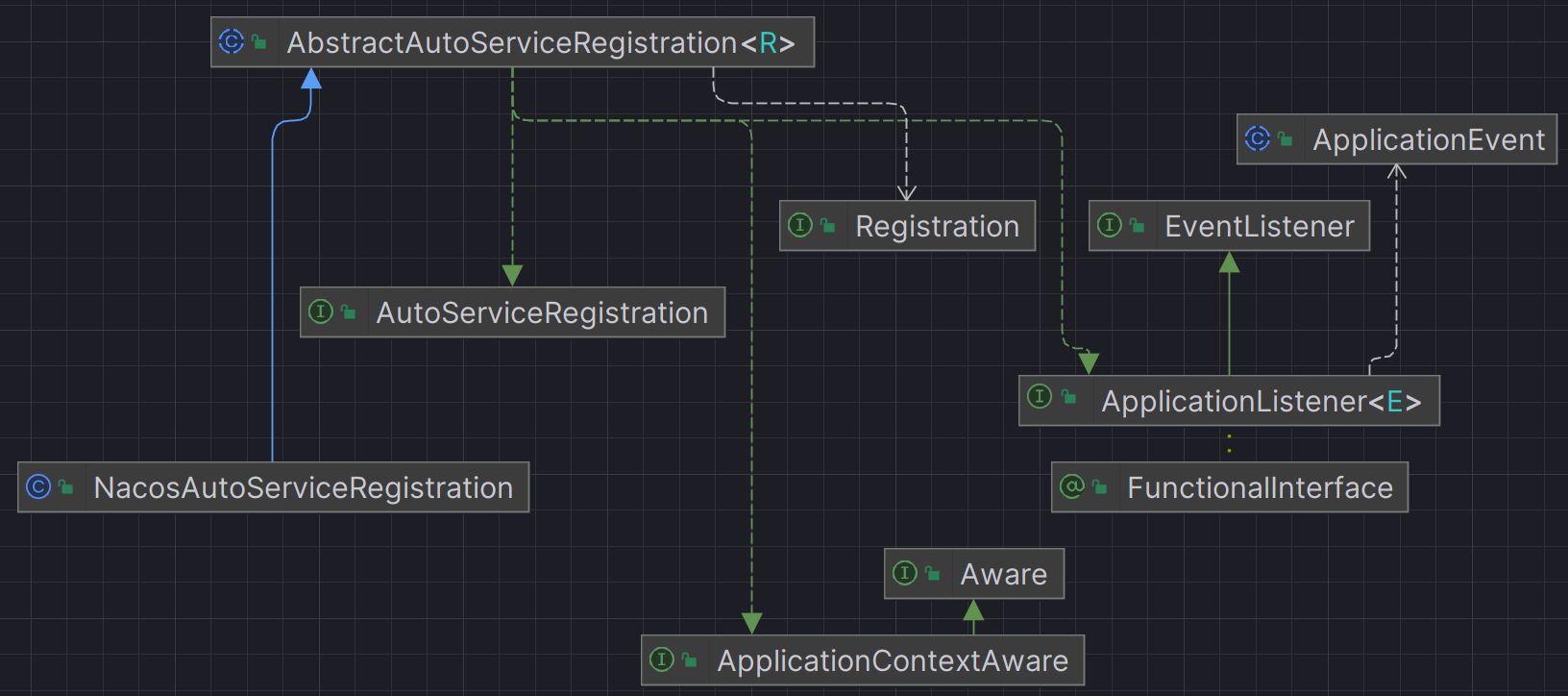This screenshot has width=1568, height=696.
Task: Click the type parameter E in ApplicationListener
Action: click(1395, 402)
